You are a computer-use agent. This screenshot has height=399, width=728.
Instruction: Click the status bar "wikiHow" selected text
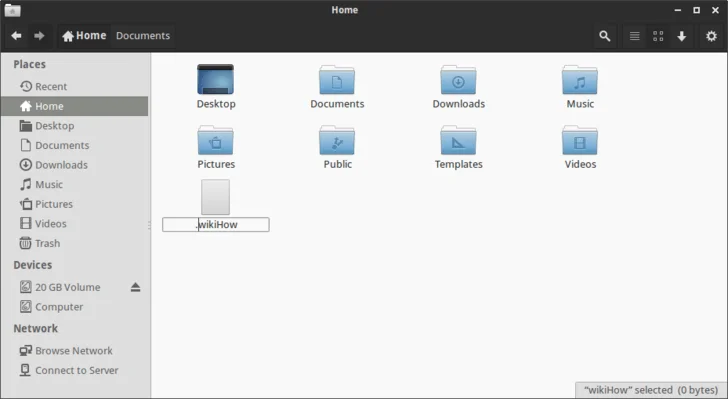pyautogui.click(x=651, y=390)
